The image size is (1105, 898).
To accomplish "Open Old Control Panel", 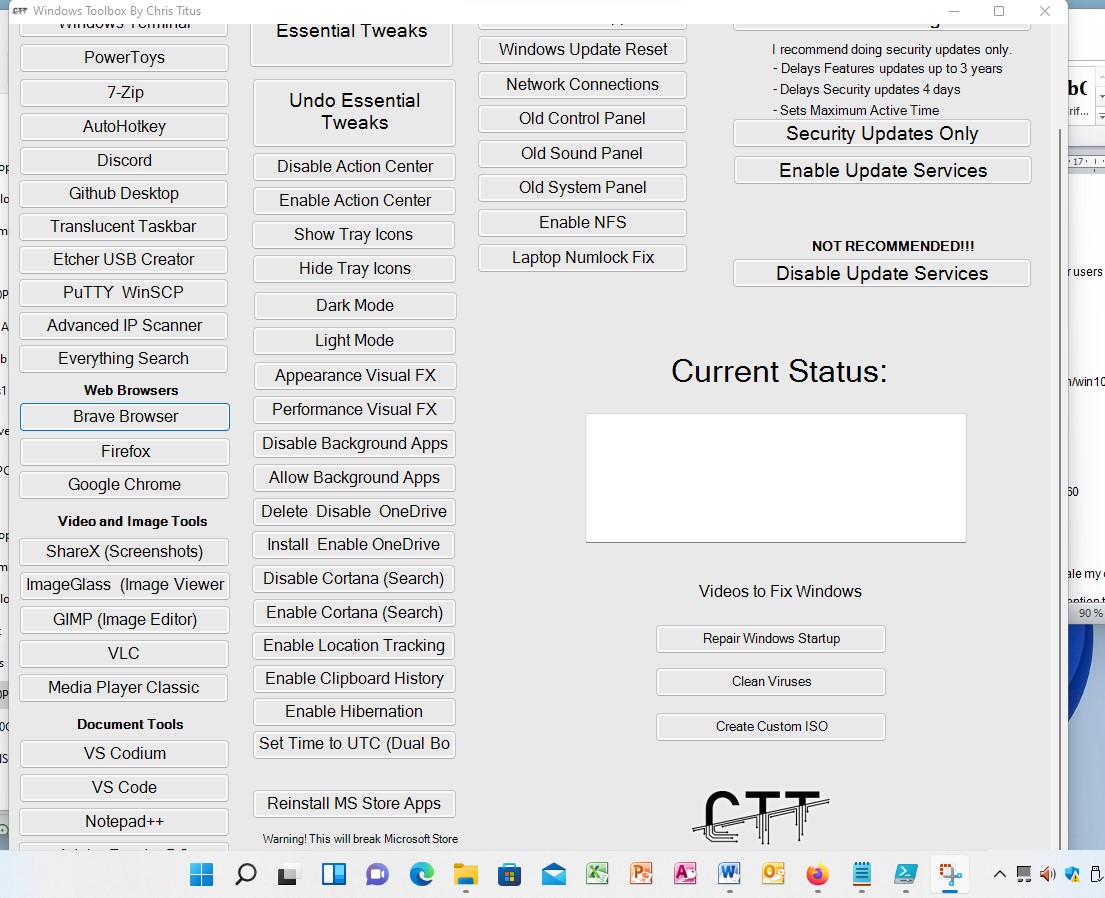I will [582, 118].
